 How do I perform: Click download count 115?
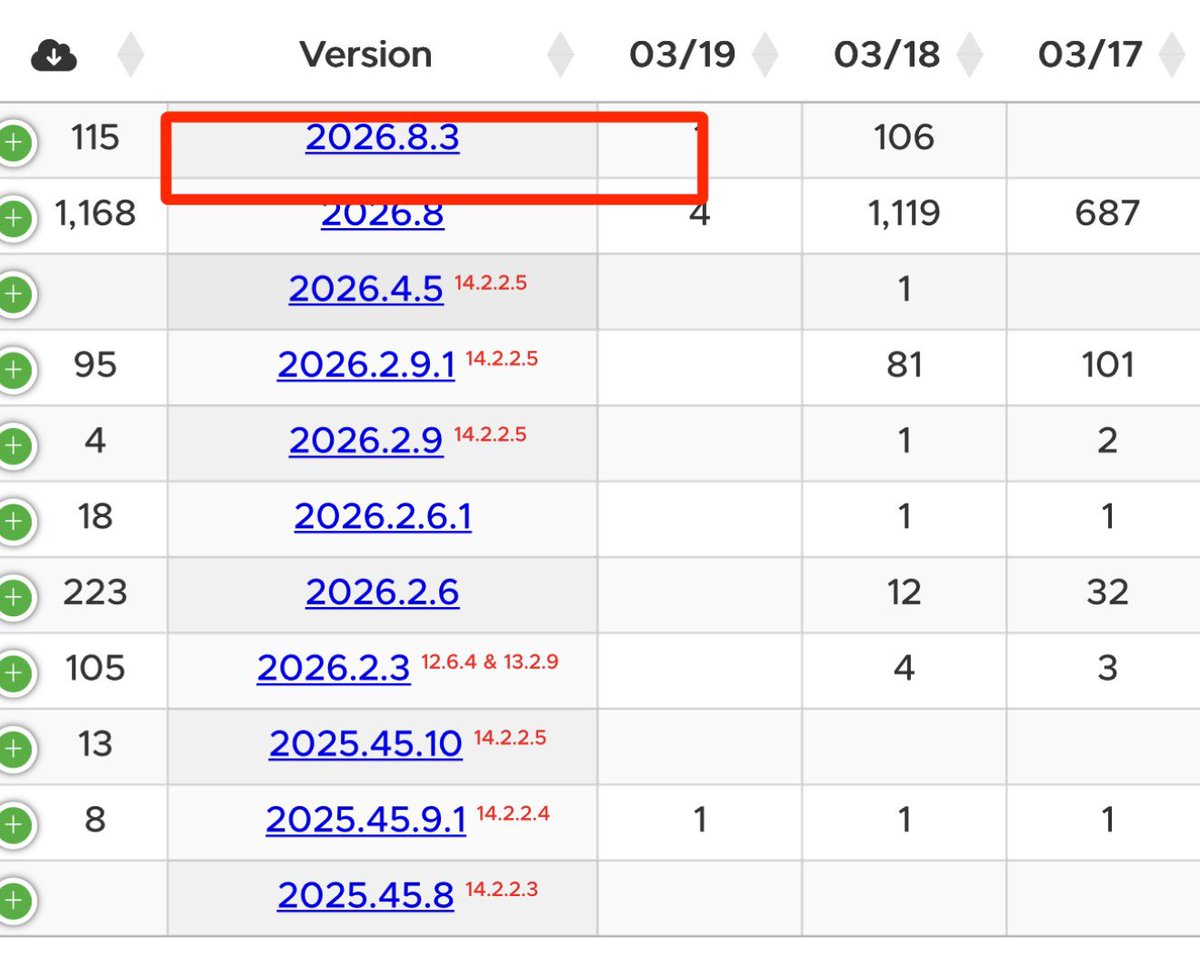[95, 138]
